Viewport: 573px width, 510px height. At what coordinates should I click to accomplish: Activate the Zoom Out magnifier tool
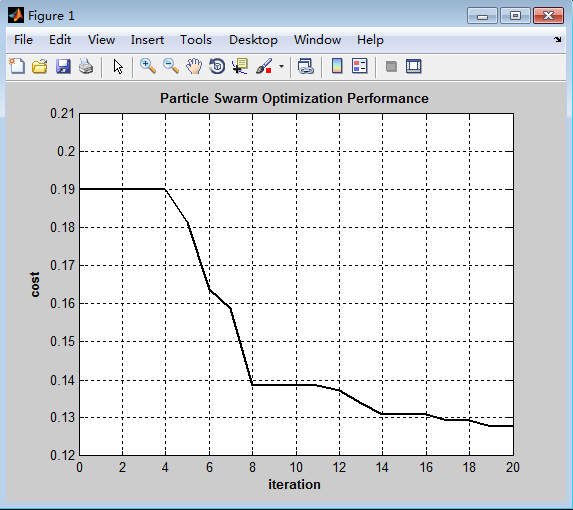click(171, 66)
